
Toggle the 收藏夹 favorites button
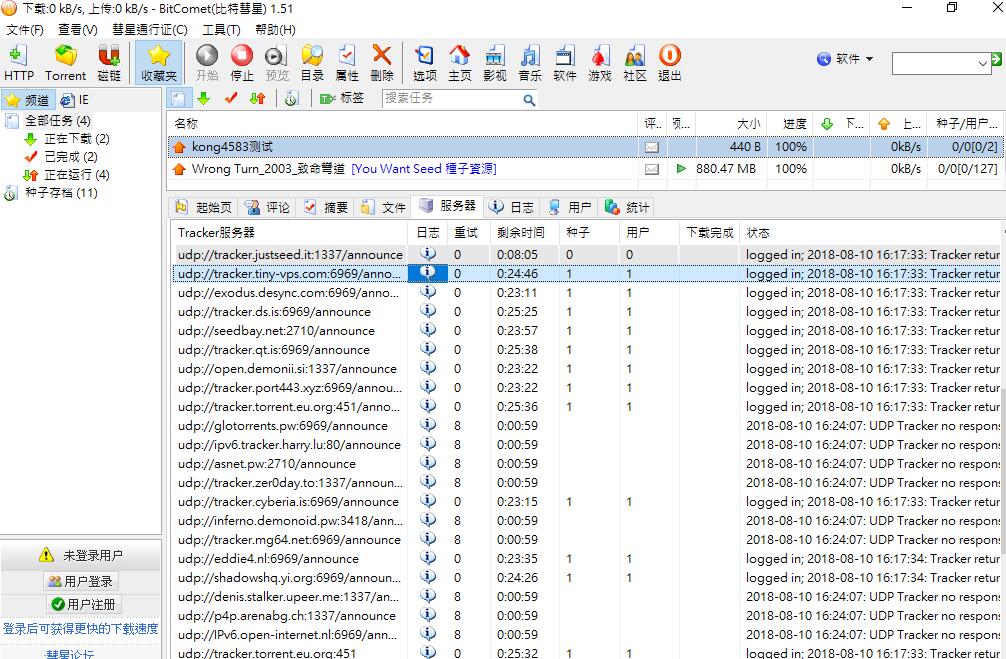158,62
